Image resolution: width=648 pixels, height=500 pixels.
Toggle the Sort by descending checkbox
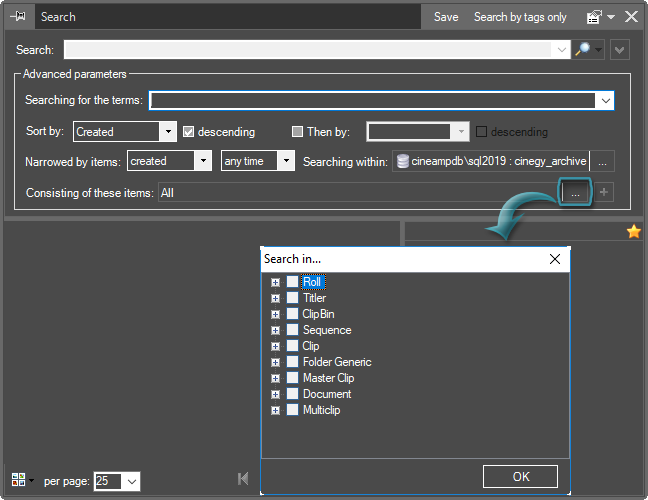tap(188, 131)
